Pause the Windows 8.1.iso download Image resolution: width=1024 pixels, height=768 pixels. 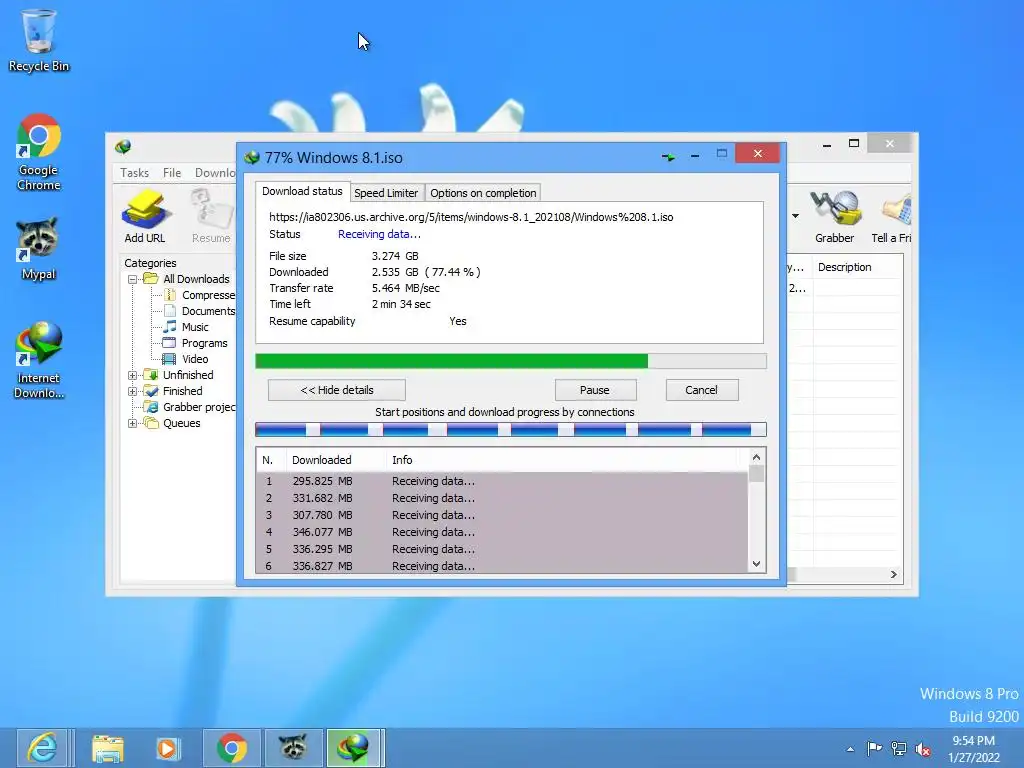pyautogui.click(x=595, y=390)
